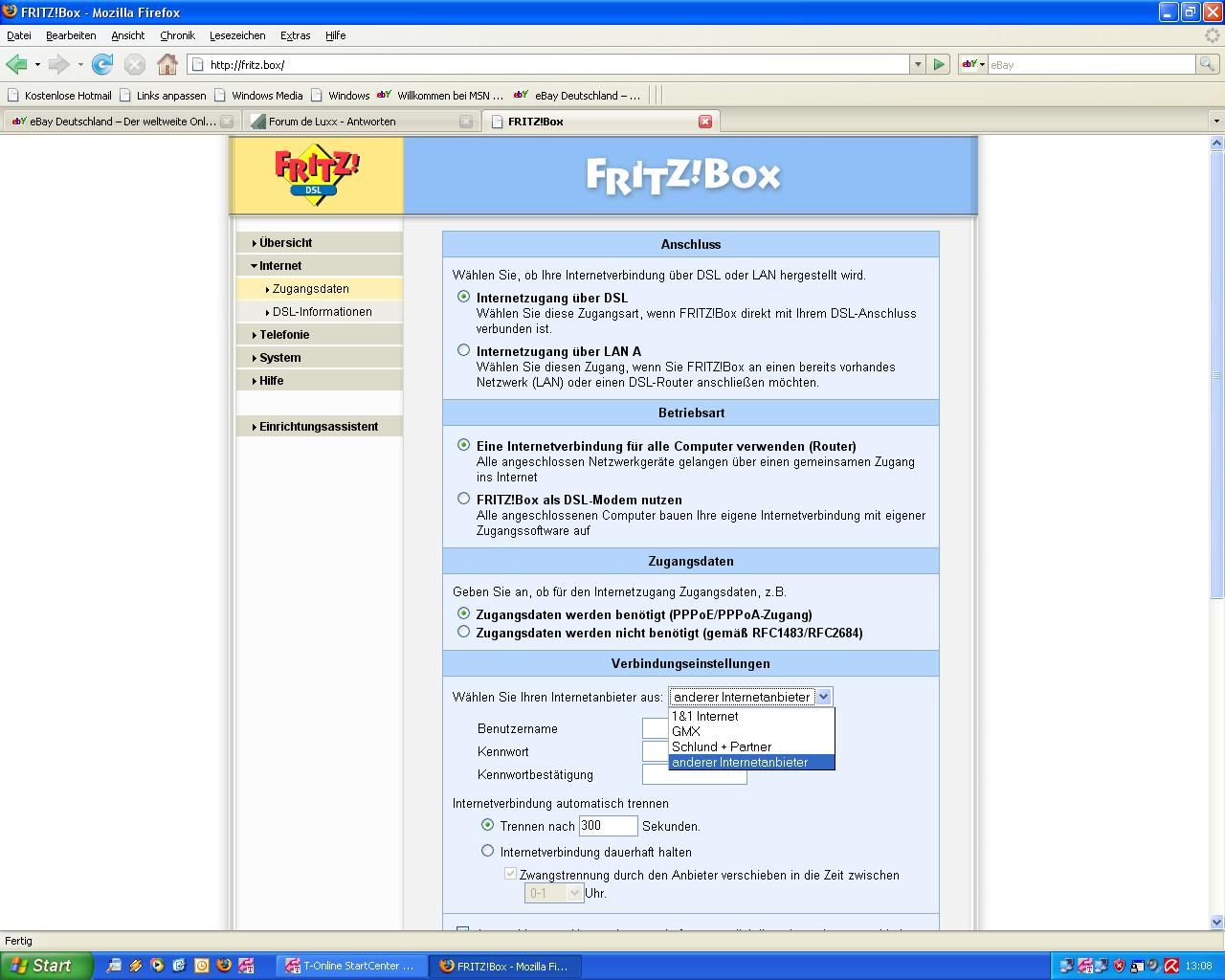1225x980 pixels.
Task: Click the FRITZ! DSL logo
Action: 317,174
